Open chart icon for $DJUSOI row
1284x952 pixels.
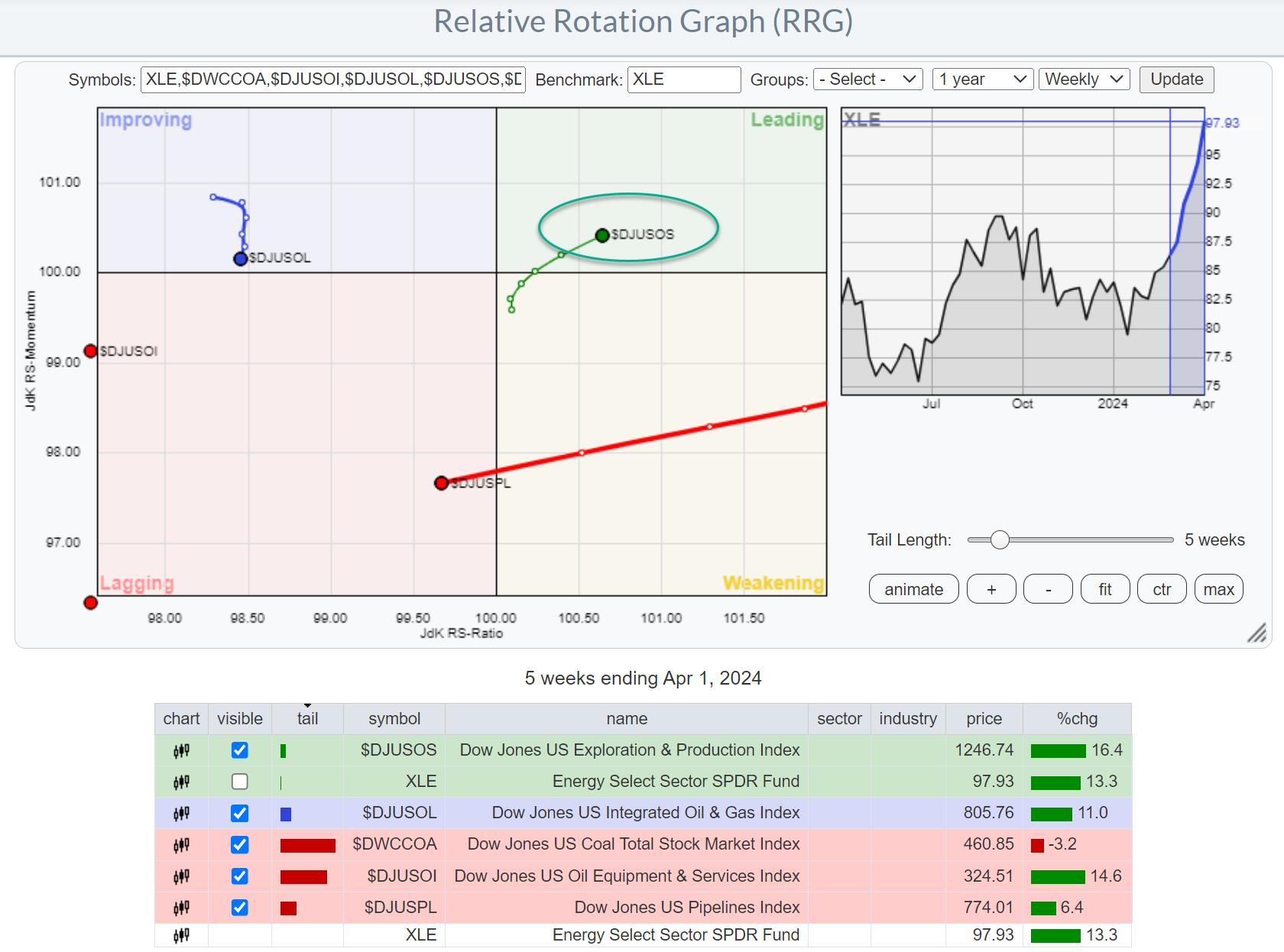coord(181,876)
